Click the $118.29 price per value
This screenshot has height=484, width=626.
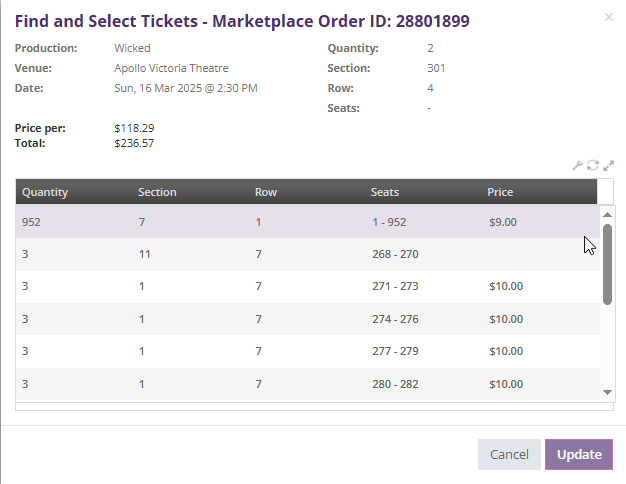click(x=134, y=128)
